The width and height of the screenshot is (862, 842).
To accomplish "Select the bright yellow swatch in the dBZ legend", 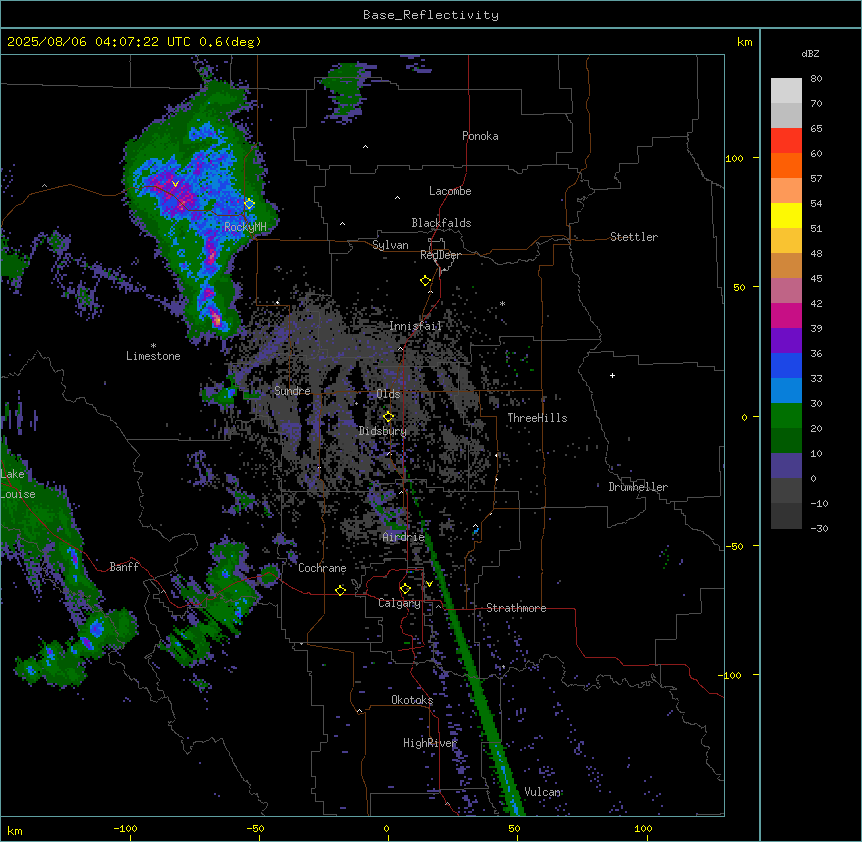I will click(786, 215).
